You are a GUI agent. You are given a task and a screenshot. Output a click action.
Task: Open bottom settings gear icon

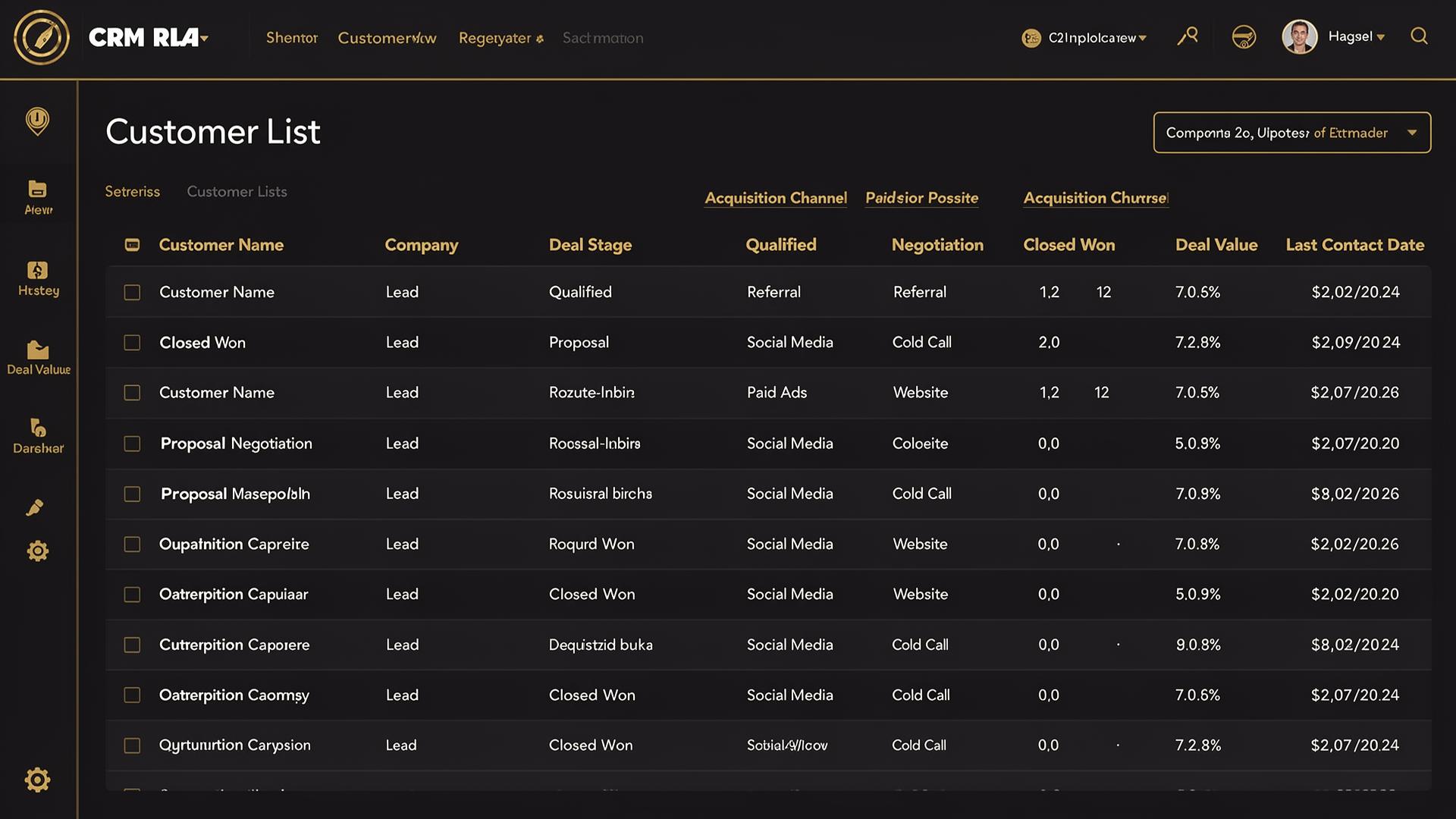[37, 780]
